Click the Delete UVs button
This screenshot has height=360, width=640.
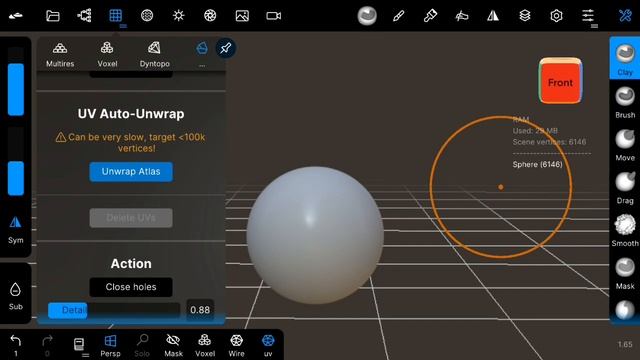(x=131, y=218)
